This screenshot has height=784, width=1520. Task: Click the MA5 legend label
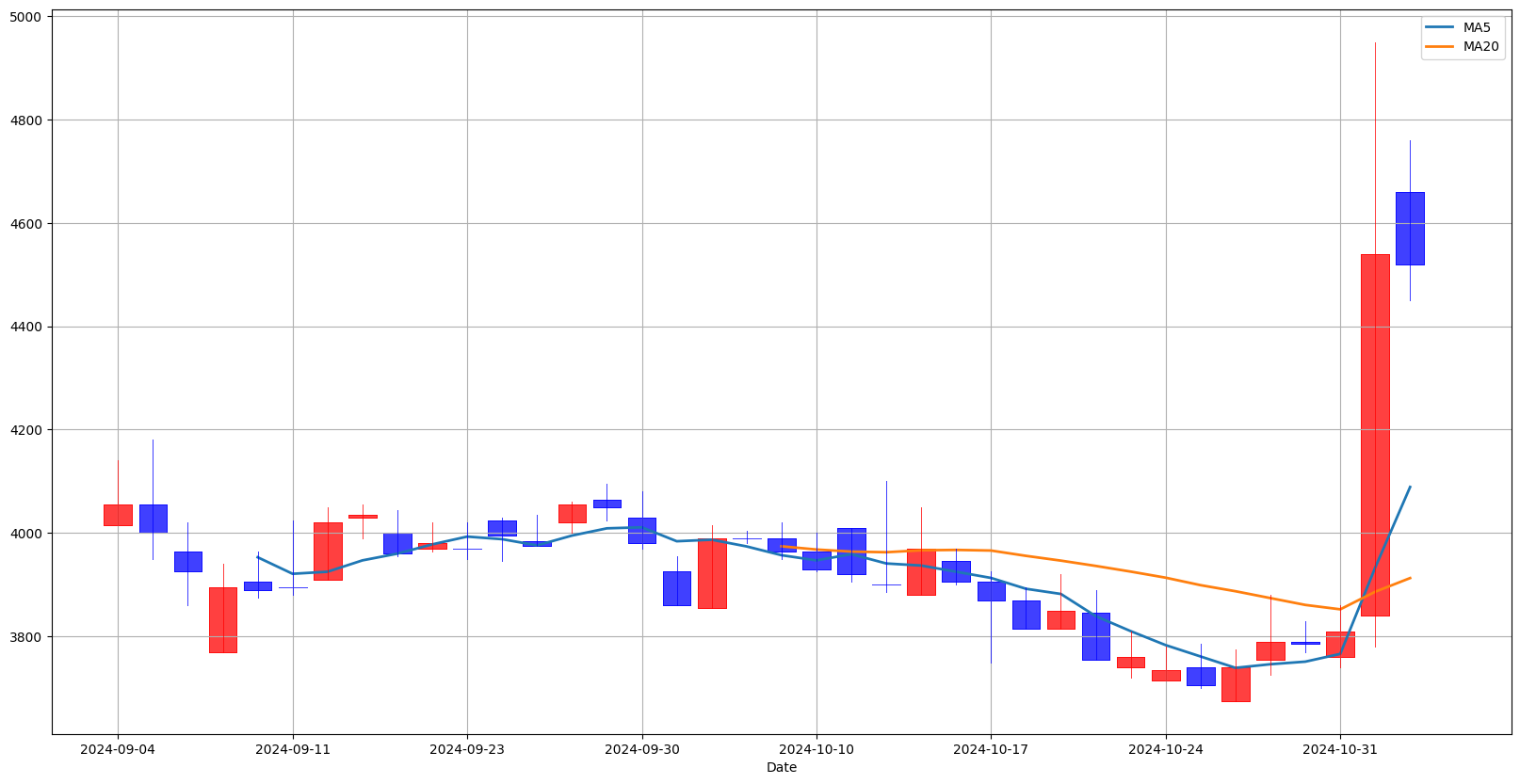[1476, 27]
